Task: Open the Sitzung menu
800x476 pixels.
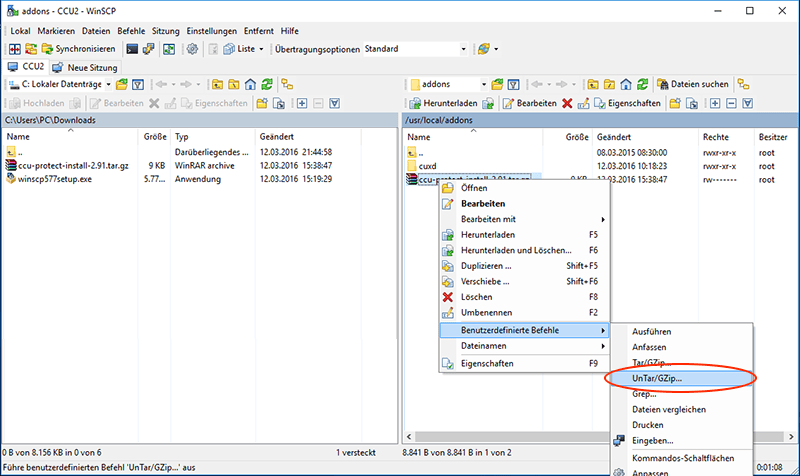Action: point(166,31)
